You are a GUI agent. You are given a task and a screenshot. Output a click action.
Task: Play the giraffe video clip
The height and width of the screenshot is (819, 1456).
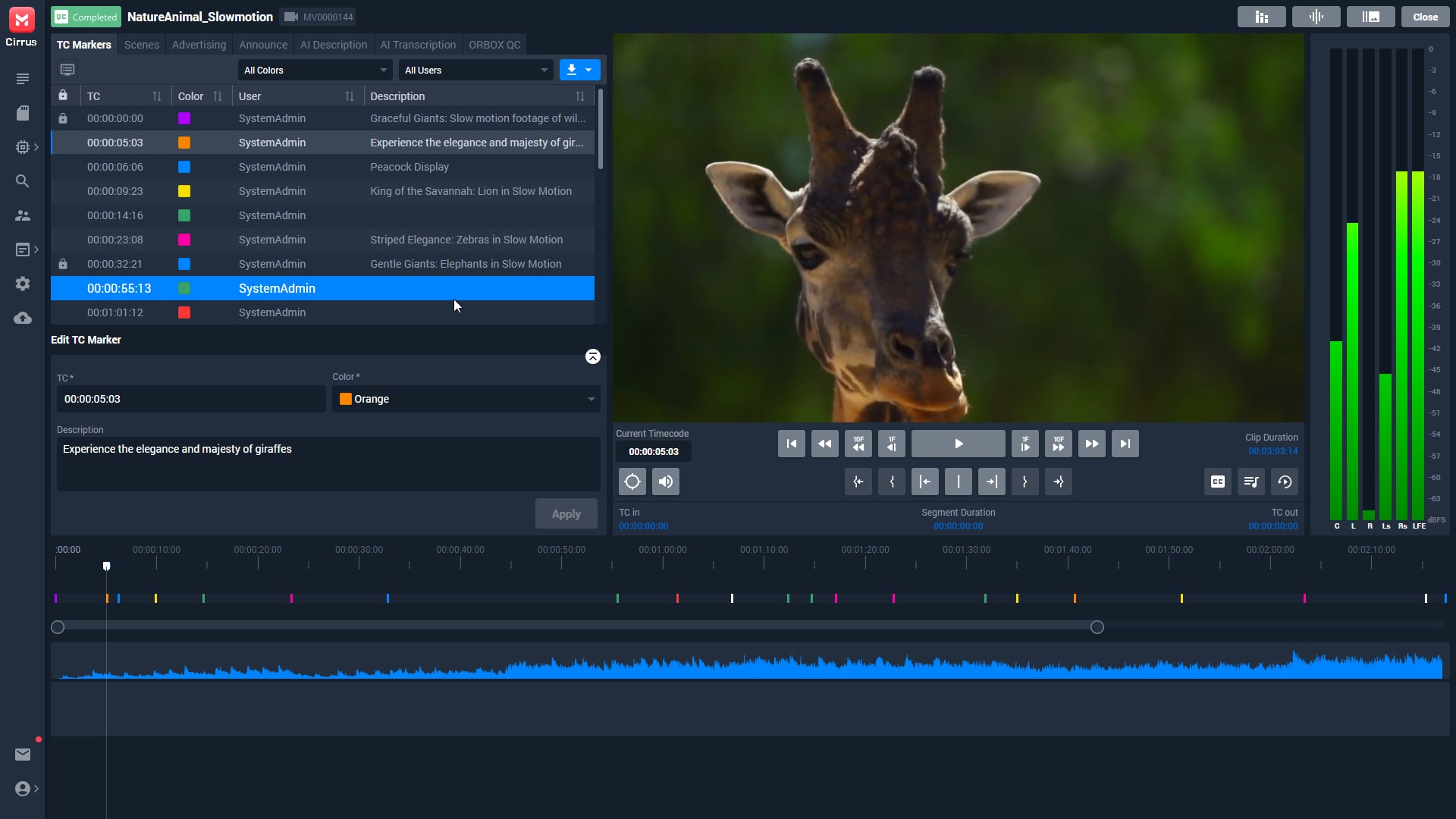(x=958, y=444)
